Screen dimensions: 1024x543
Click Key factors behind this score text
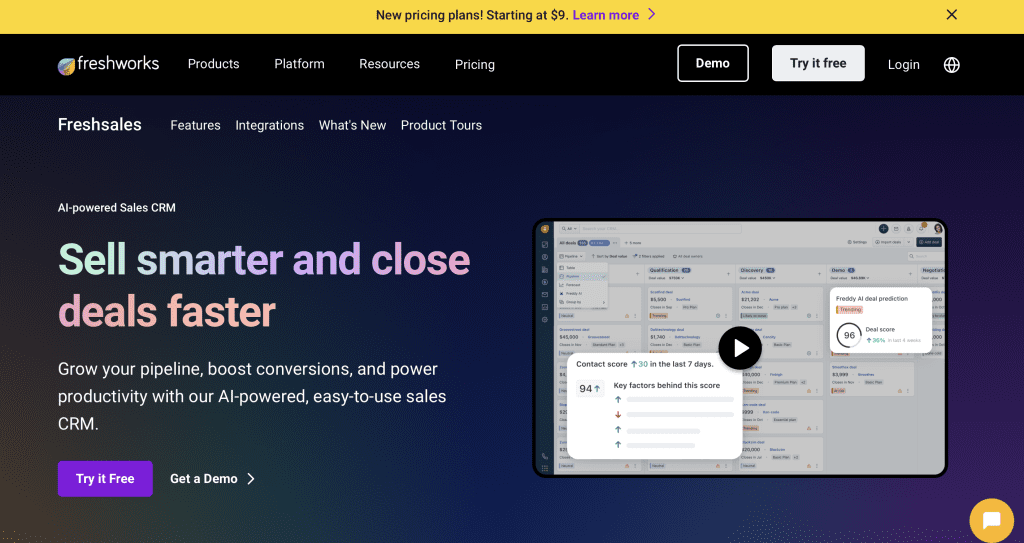[667, 386]
